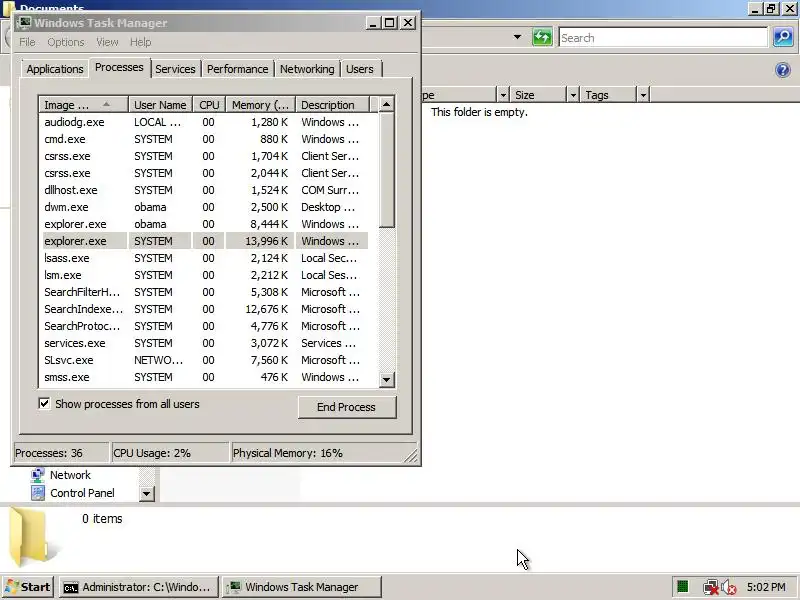Select explorer.exe run by obama
This screenshot has width=800, height=600.
coord(205,224)
